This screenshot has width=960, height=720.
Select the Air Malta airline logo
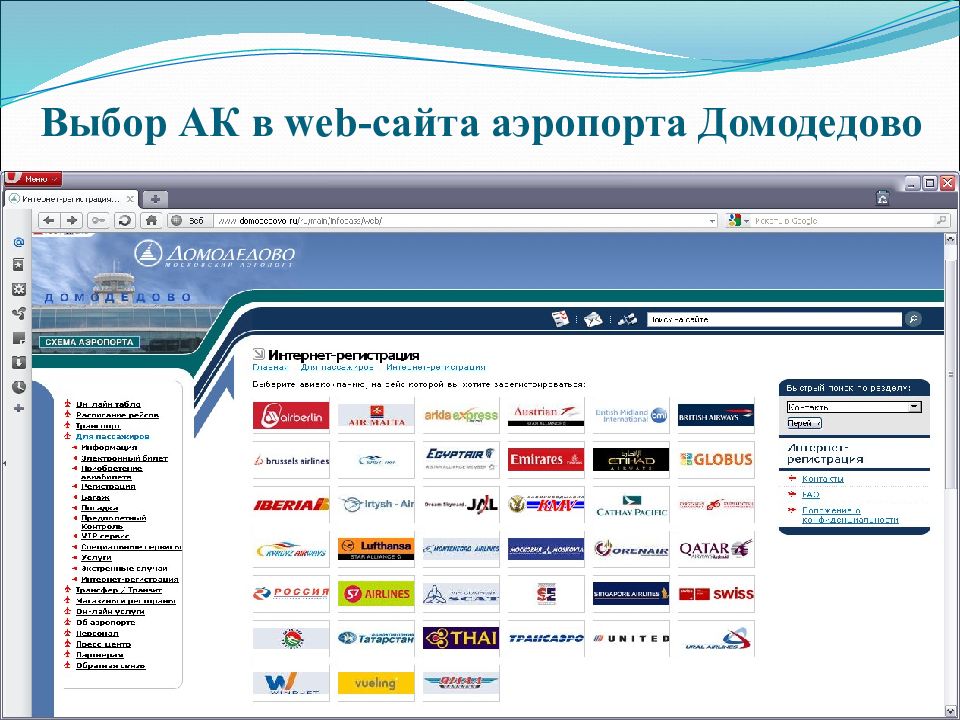click(x=376, y=416)
